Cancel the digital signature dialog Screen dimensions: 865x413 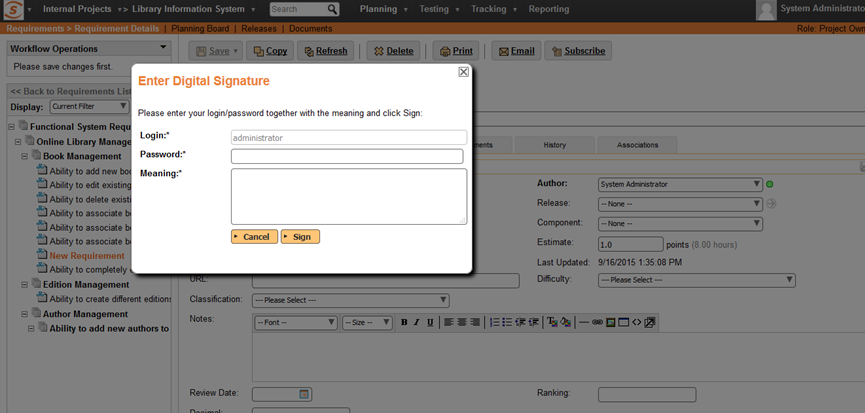click(254, 237)
